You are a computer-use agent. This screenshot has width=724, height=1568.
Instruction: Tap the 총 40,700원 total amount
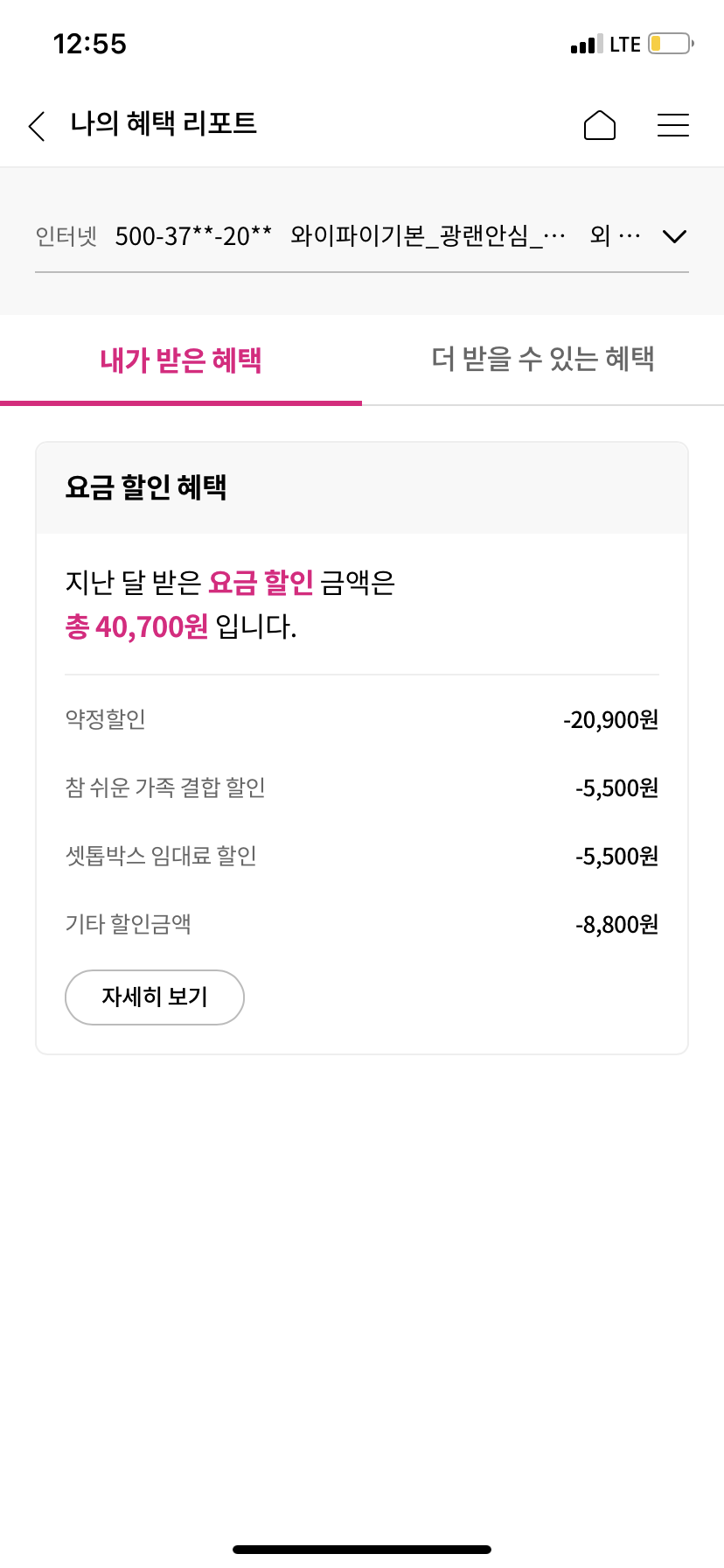pyautogui.click(x=137, y=626)
